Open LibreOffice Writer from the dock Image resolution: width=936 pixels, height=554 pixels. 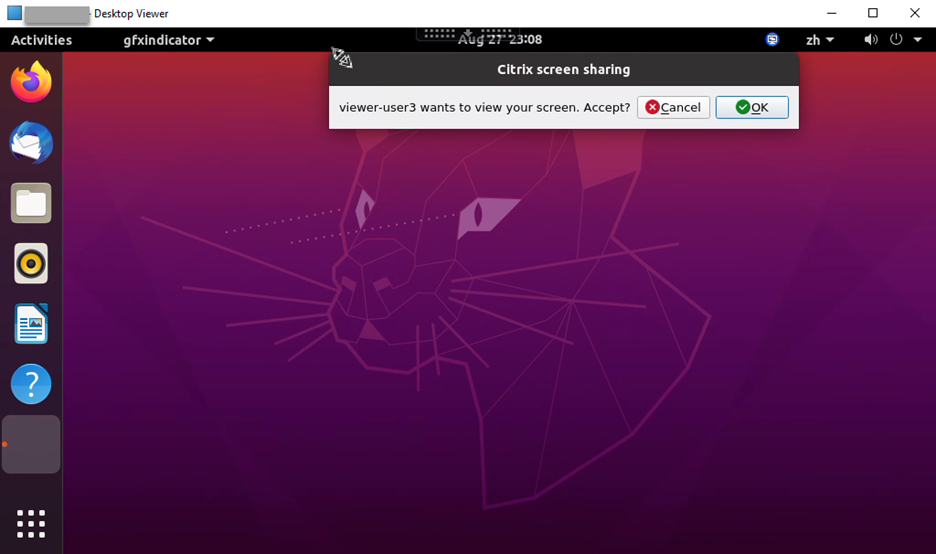coord(31,324)
